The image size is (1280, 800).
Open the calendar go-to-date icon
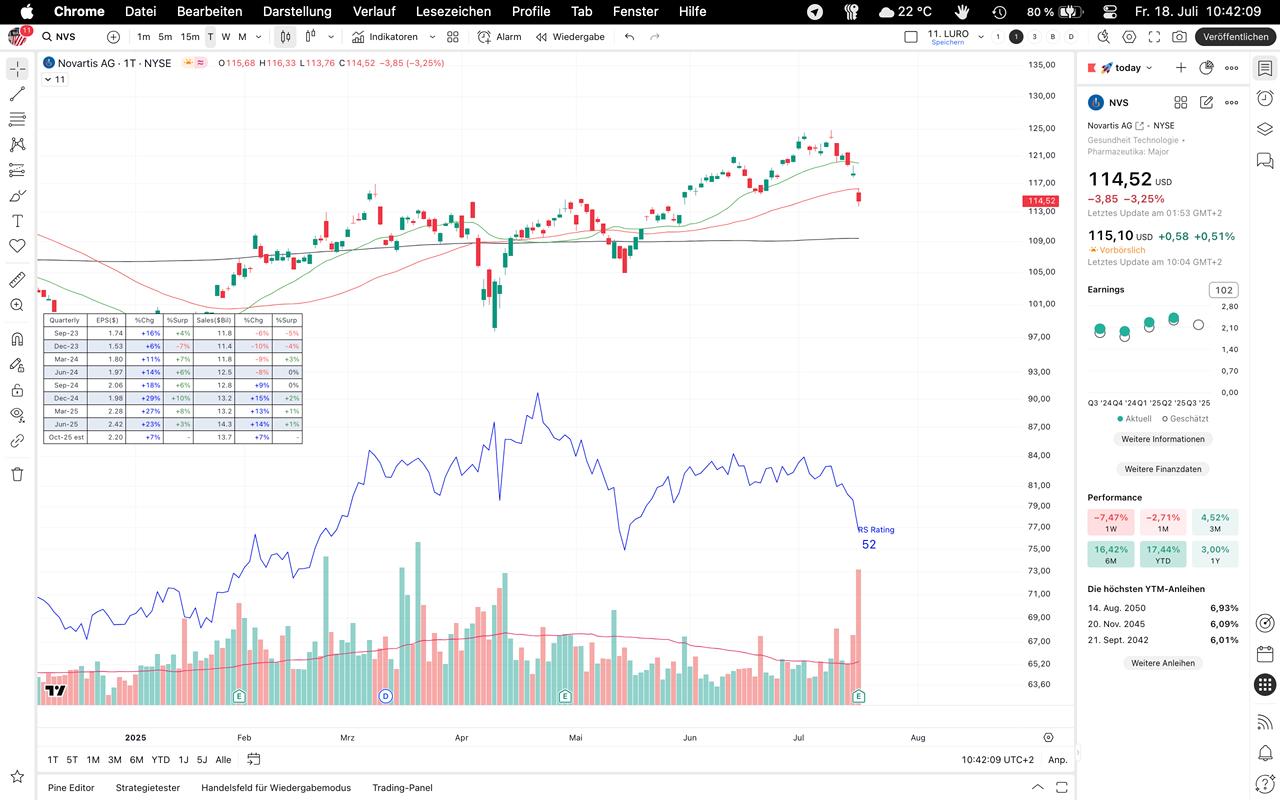tap(254, 759)
